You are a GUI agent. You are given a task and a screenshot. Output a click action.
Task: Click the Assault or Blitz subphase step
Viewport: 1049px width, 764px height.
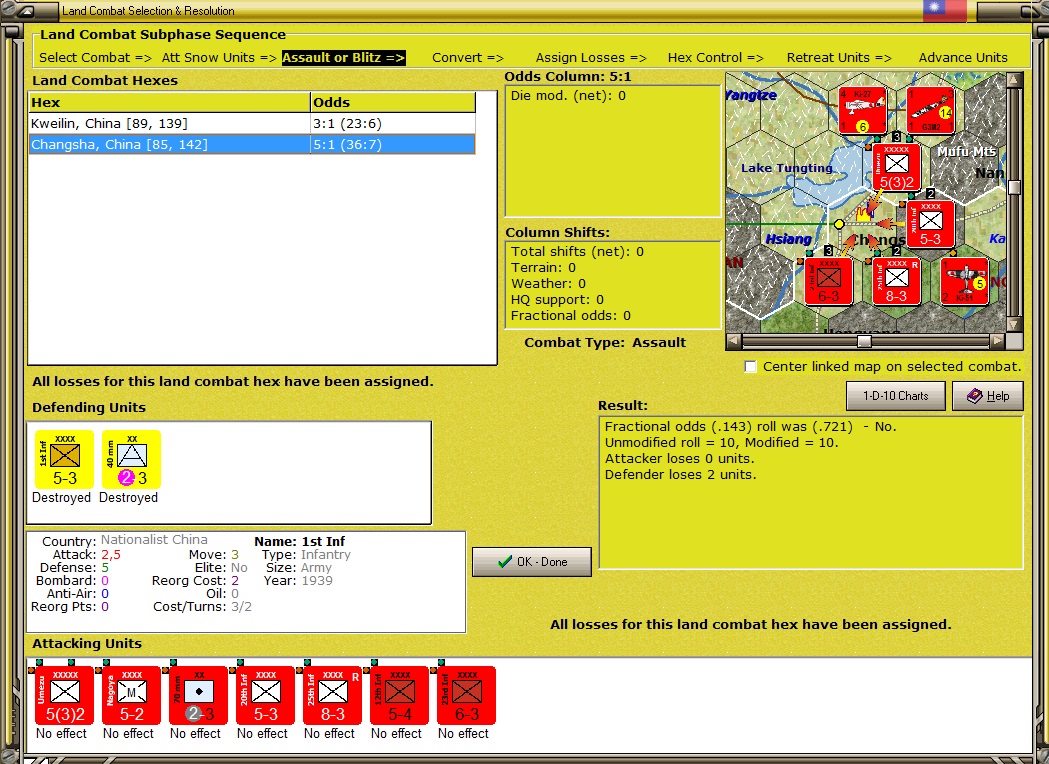point(344,58)
